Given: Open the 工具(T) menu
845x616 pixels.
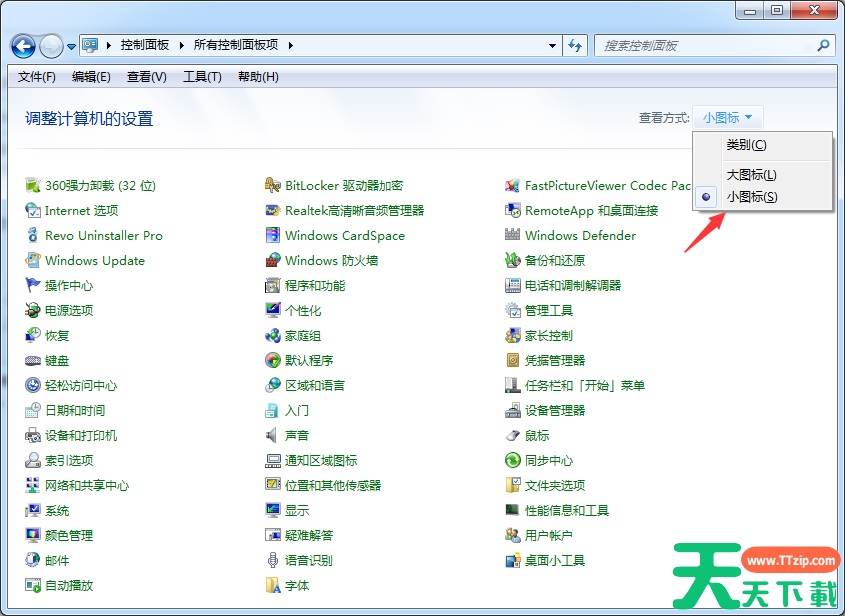Looking at the screenshot, I should coord(202,77).
